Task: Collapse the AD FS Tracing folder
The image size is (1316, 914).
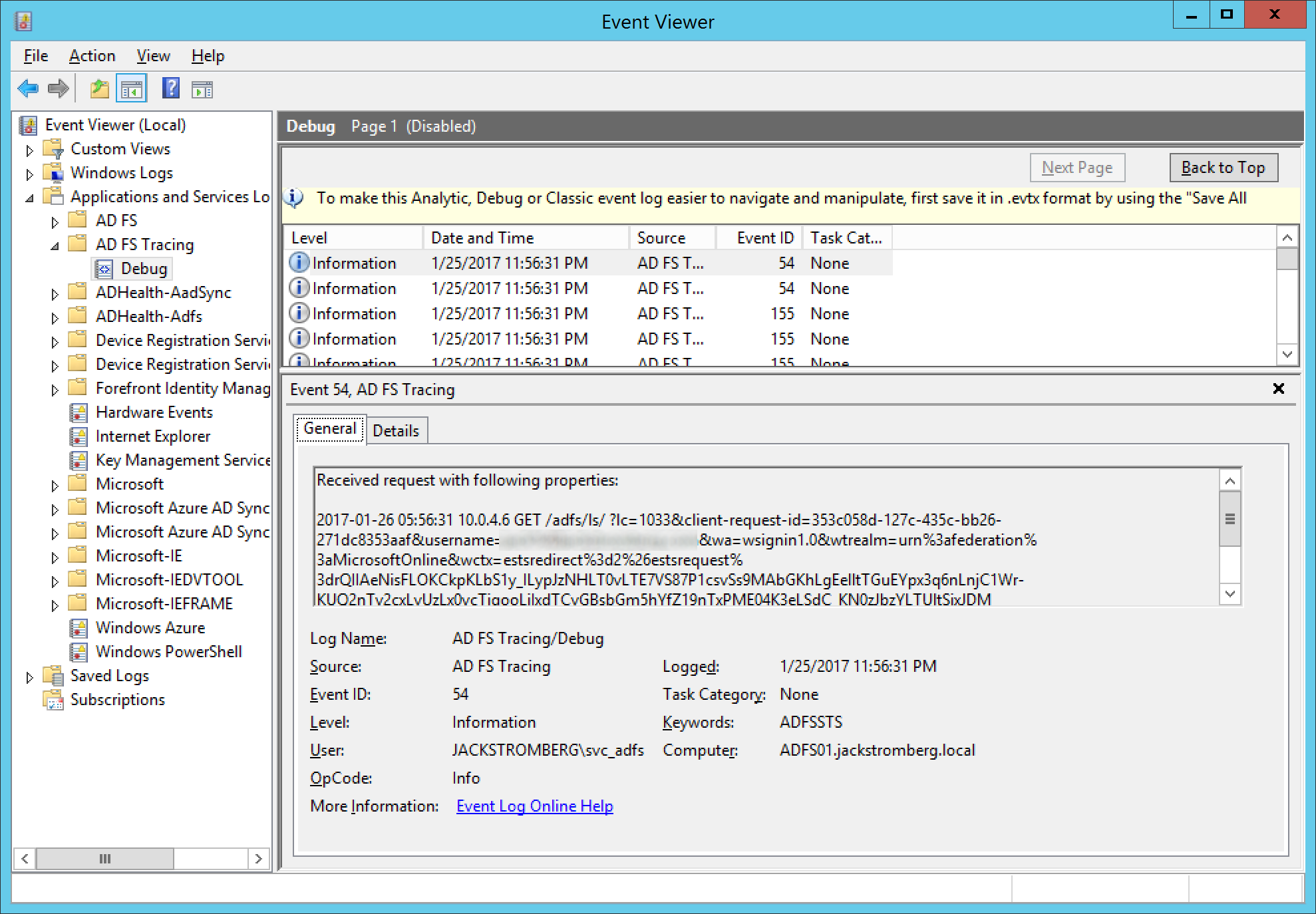Action: (x=55, y=246)
